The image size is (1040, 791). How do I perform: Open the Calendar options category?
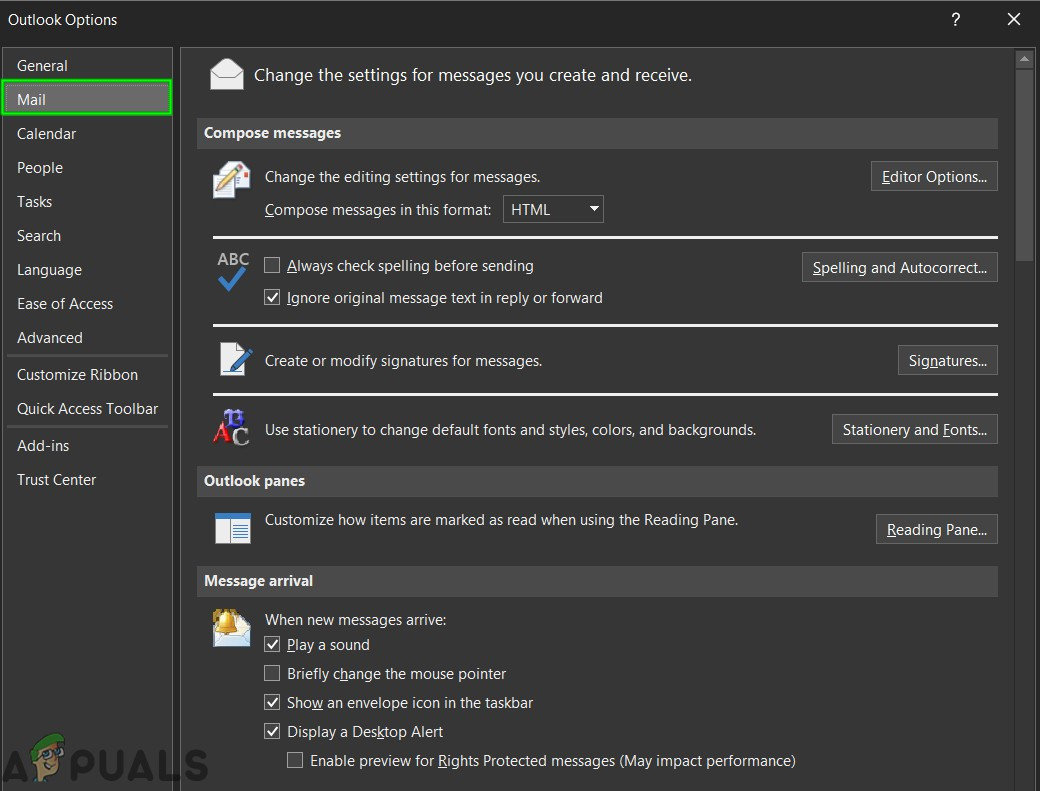[x=46, y=134]
